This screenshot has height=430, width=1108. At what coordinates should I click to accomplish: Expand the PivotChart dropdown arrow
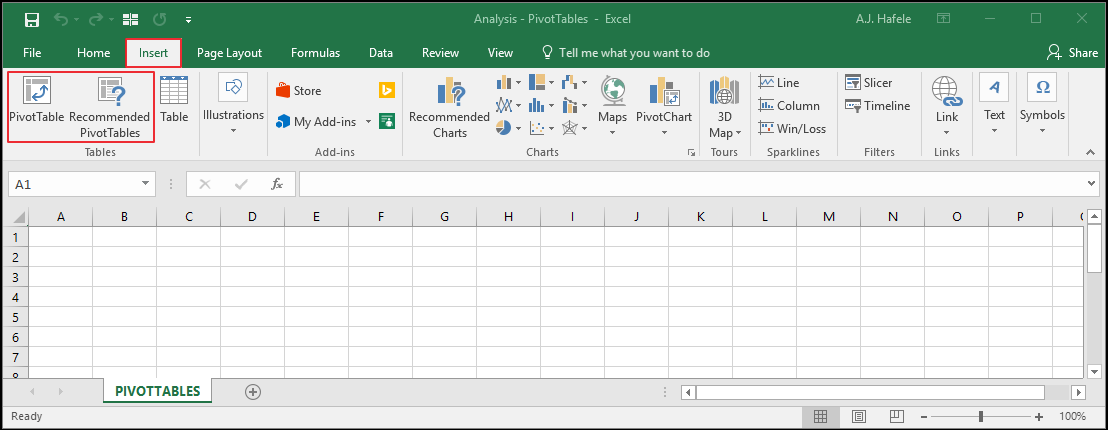tap(664, 132)
